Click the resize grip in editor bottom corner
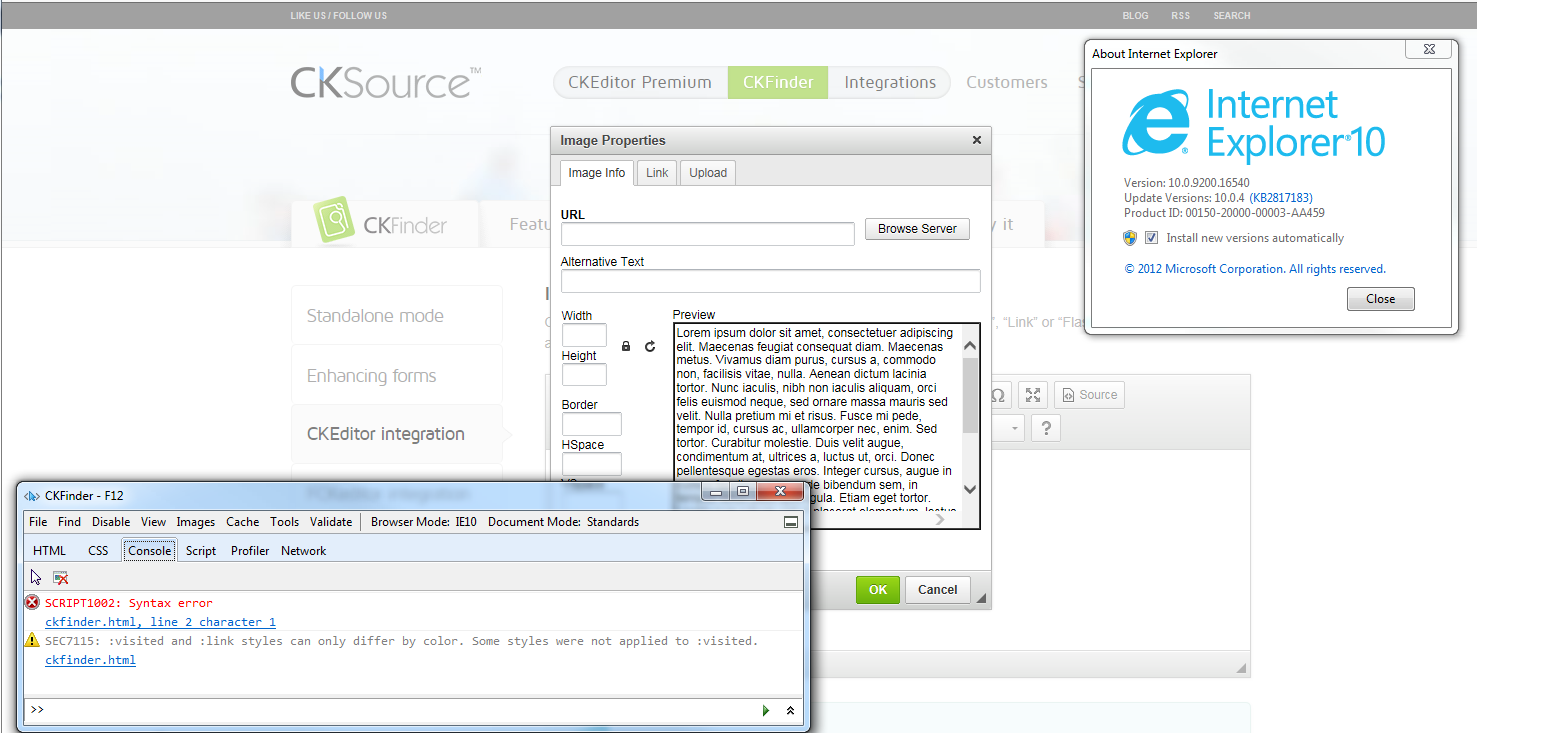1563x733 pixels. [1242, 668]
